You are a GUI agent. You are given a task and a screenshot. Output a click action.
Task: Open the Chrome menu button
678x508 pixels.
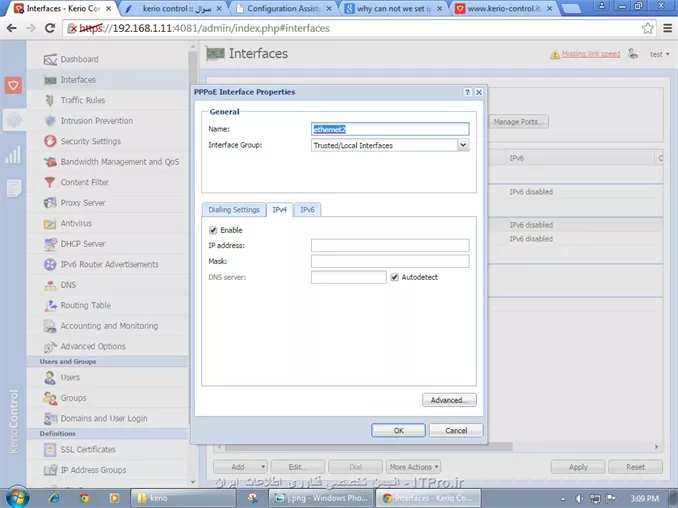pyautogui.click(x=668, y=29)
